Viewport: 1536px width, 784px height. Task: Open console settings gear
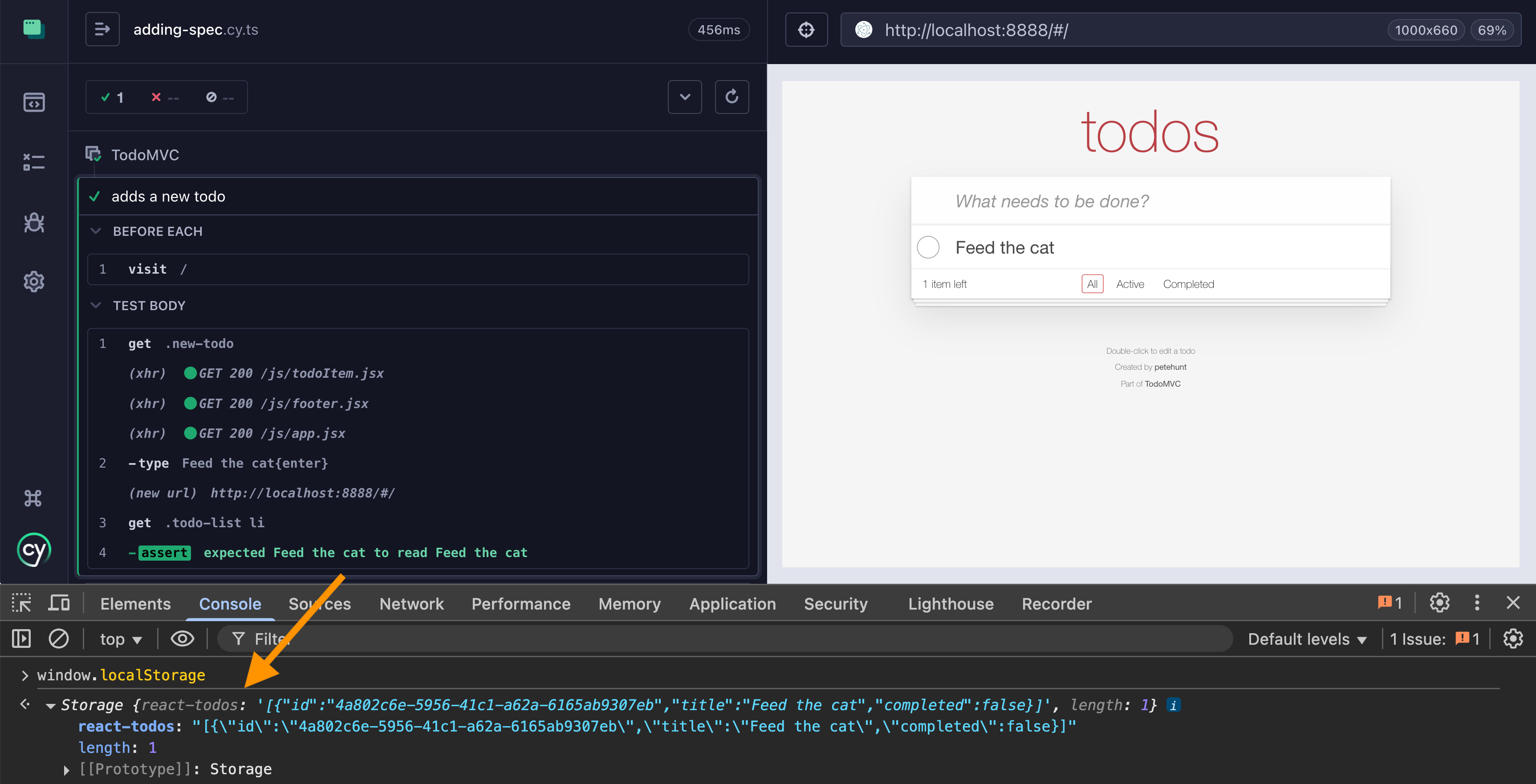(1513, 639)
